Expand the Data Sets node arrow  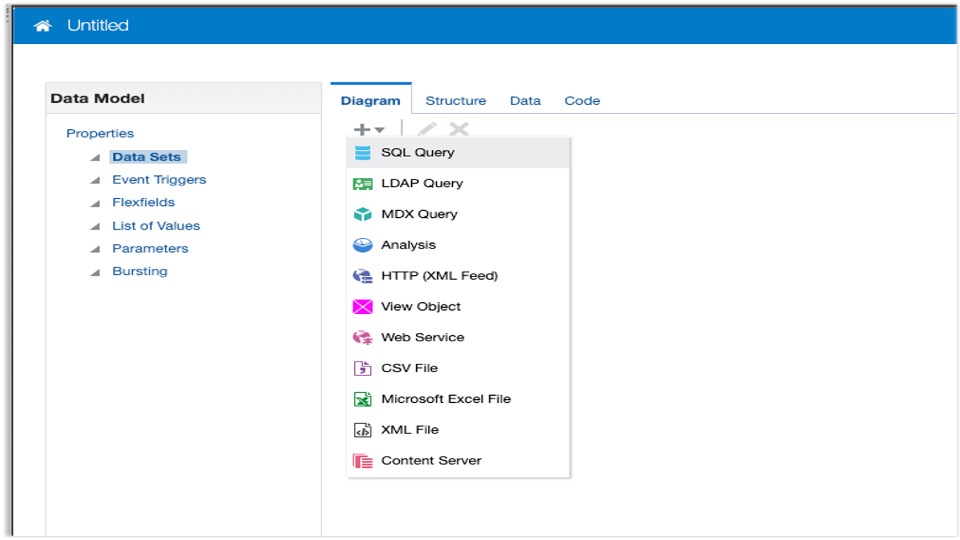(95, 157)
